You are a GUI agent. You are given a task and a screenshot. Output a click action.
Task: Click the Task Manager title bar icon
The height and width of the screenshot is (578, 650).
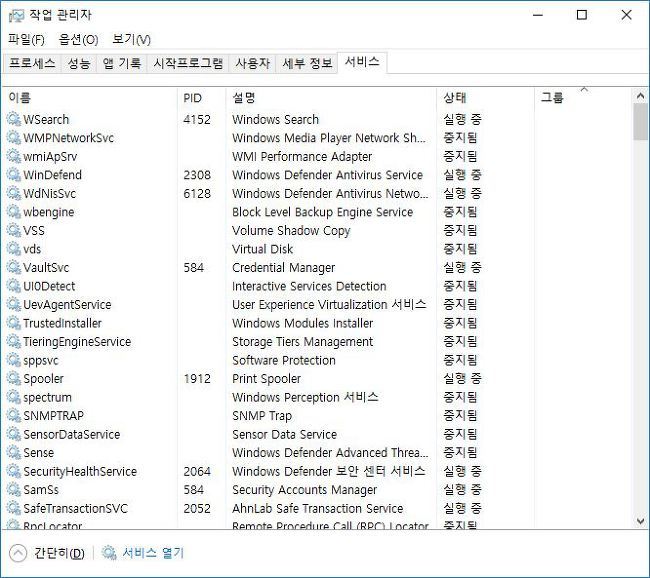(17, 16)
